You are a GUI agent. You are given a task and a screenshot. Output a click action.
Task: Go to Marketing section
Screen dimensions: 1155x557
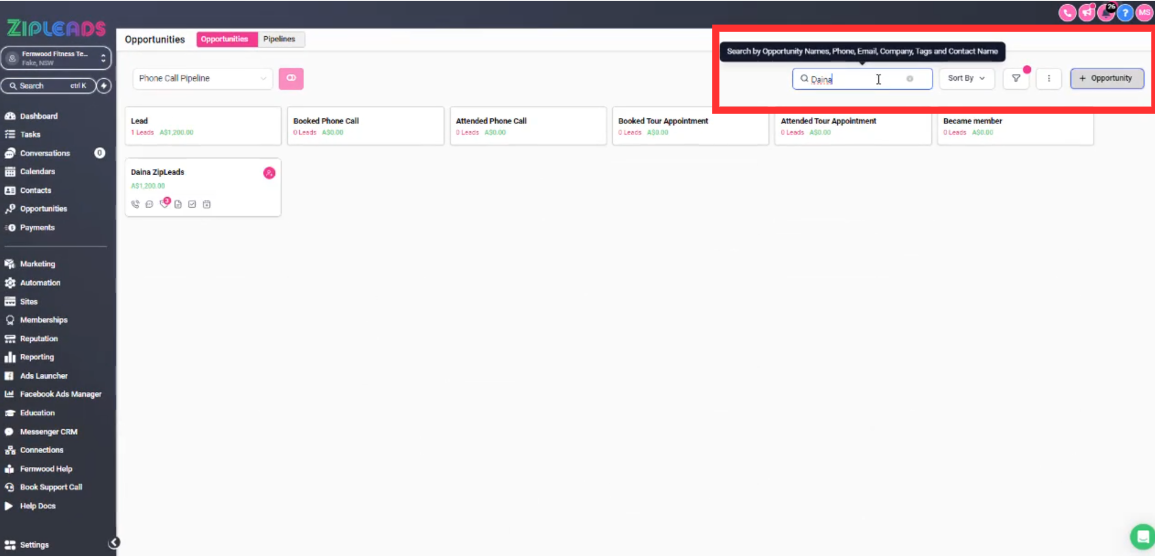click(x=38, y=264)
